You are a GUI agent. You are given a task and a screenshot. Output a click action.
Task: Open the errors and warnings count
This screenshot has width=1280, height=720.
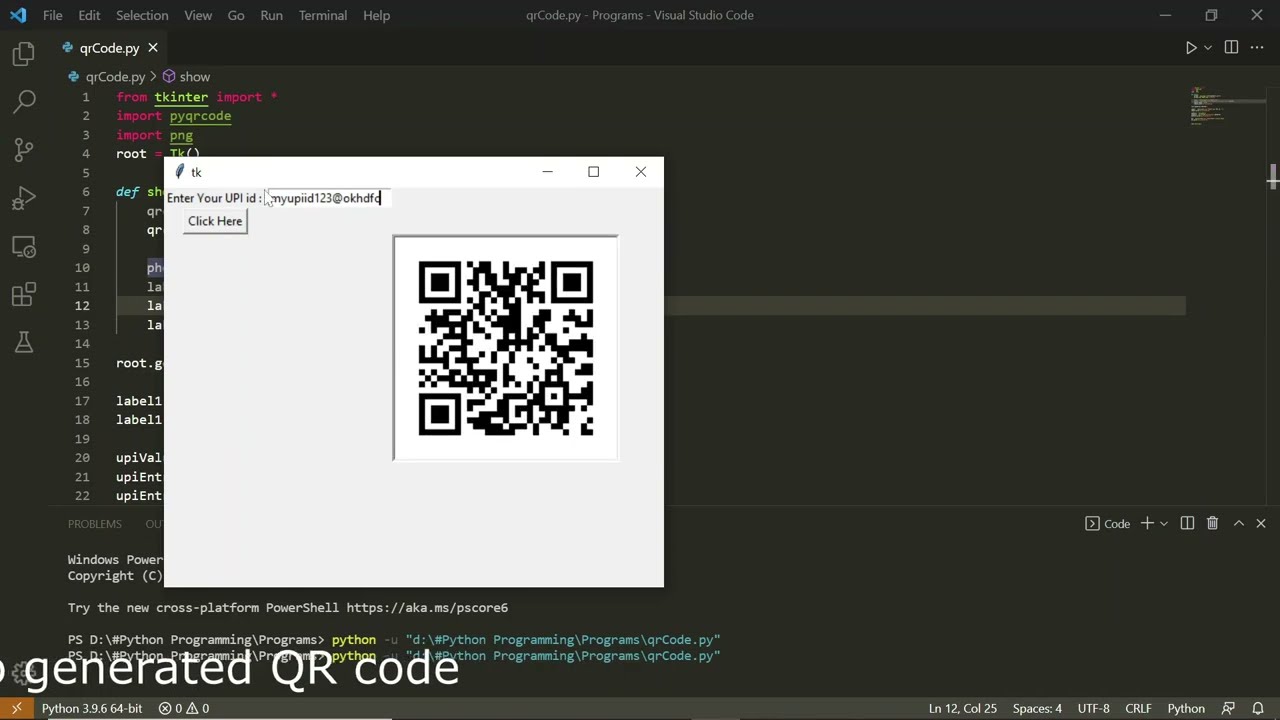point(184,708)
